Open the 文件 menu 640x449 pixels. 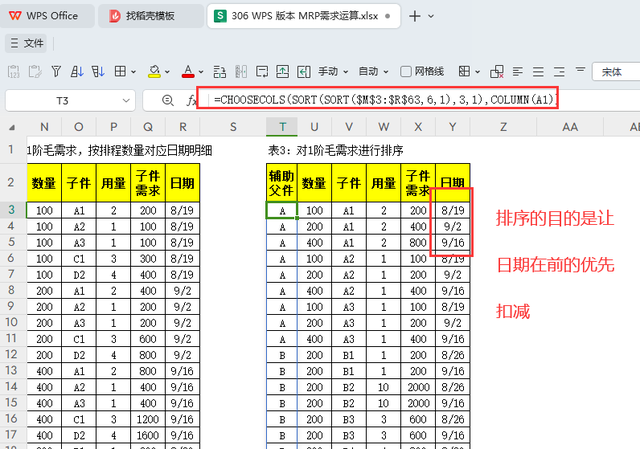27,43
